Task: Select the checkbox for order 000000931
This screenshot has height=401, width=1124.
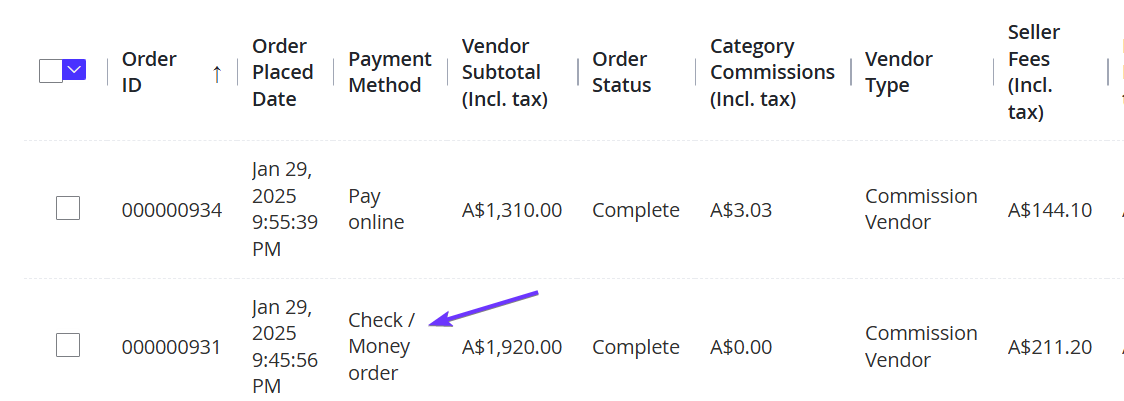Action: (68, 346)
